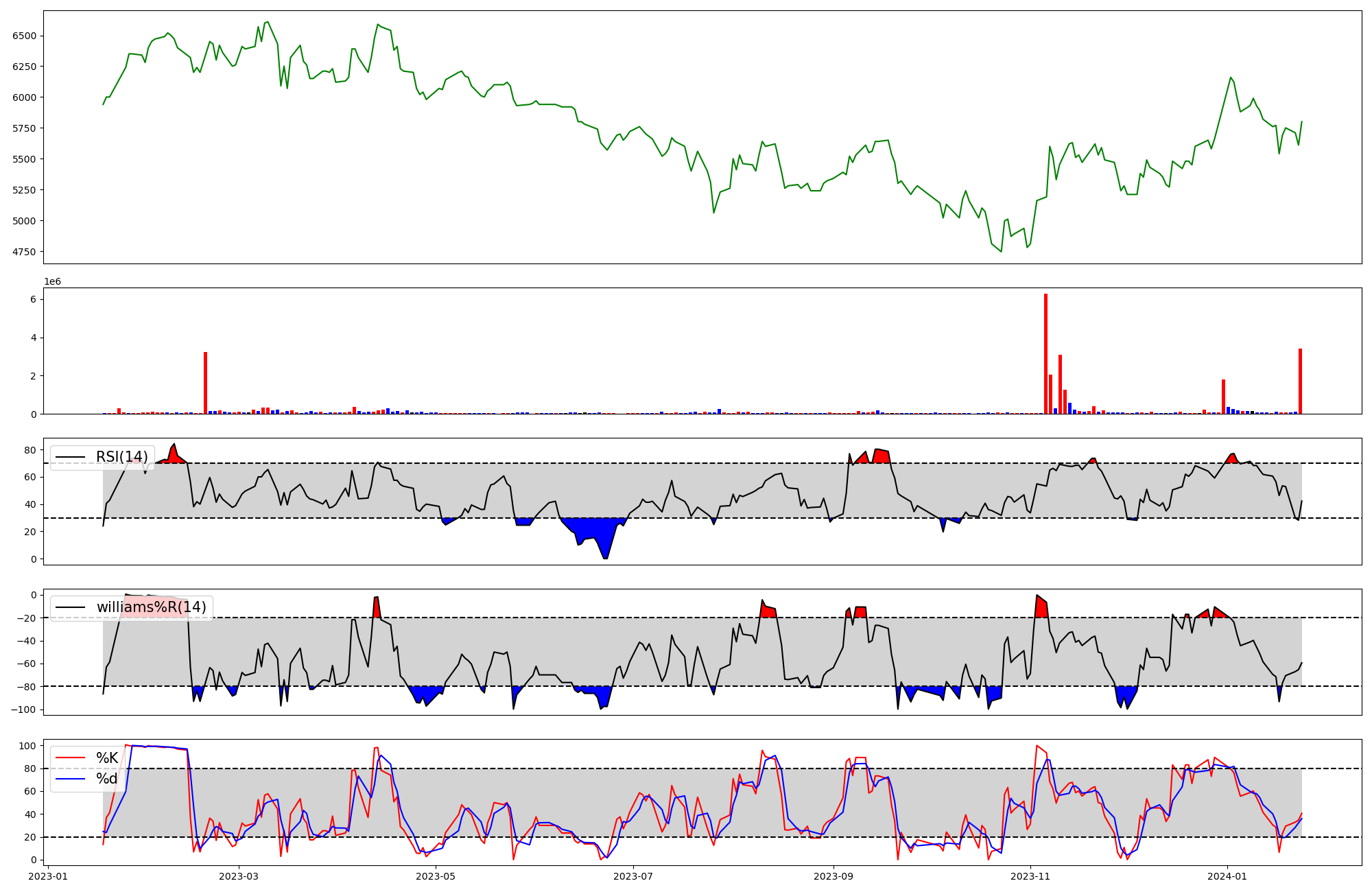Click the 2023-01 x-axis date label
The image size is (1372, 892).
49,876
